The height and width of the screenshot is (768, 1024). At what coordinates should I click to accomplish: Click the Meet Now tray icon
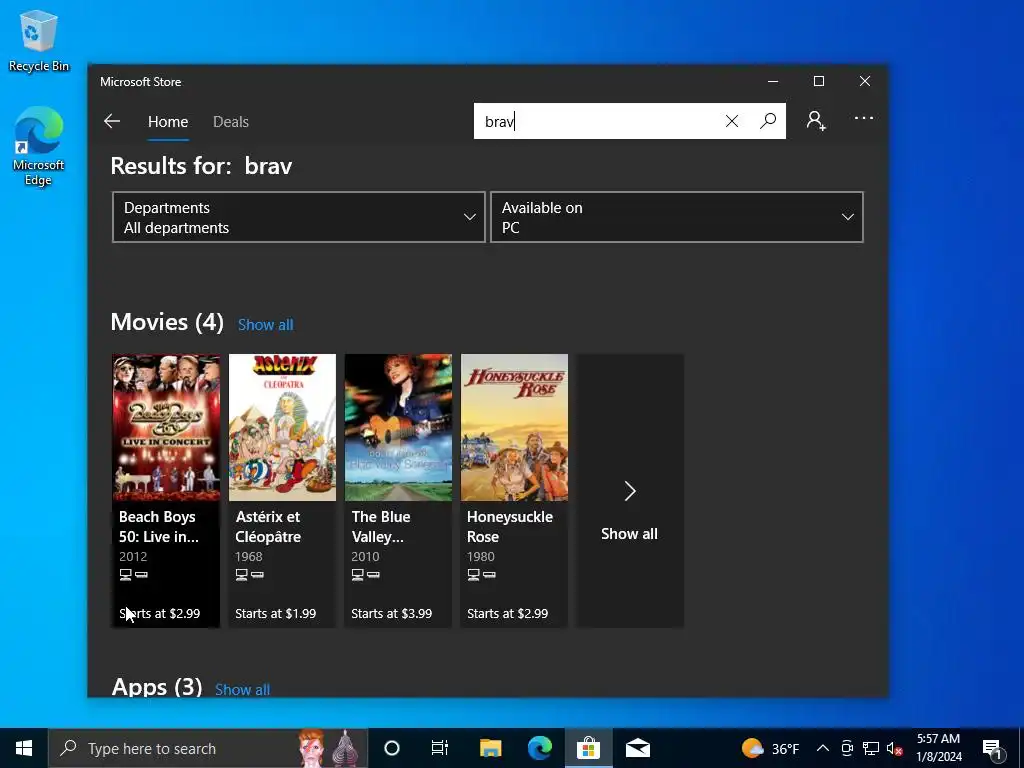(847, 748)
